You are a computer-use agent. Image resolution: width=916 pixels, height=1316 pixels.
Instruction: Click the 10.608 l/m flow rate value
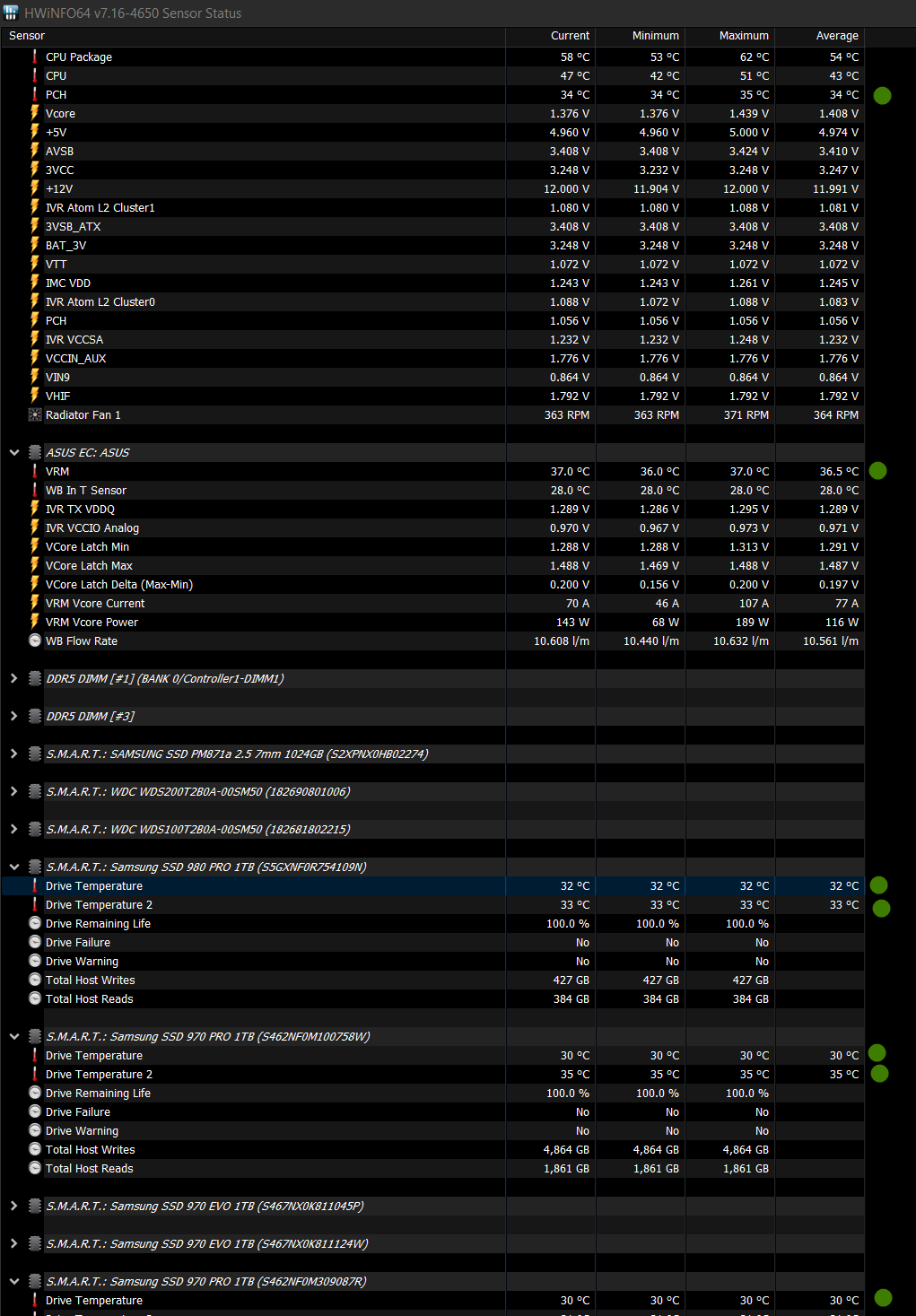pos(562,641)
